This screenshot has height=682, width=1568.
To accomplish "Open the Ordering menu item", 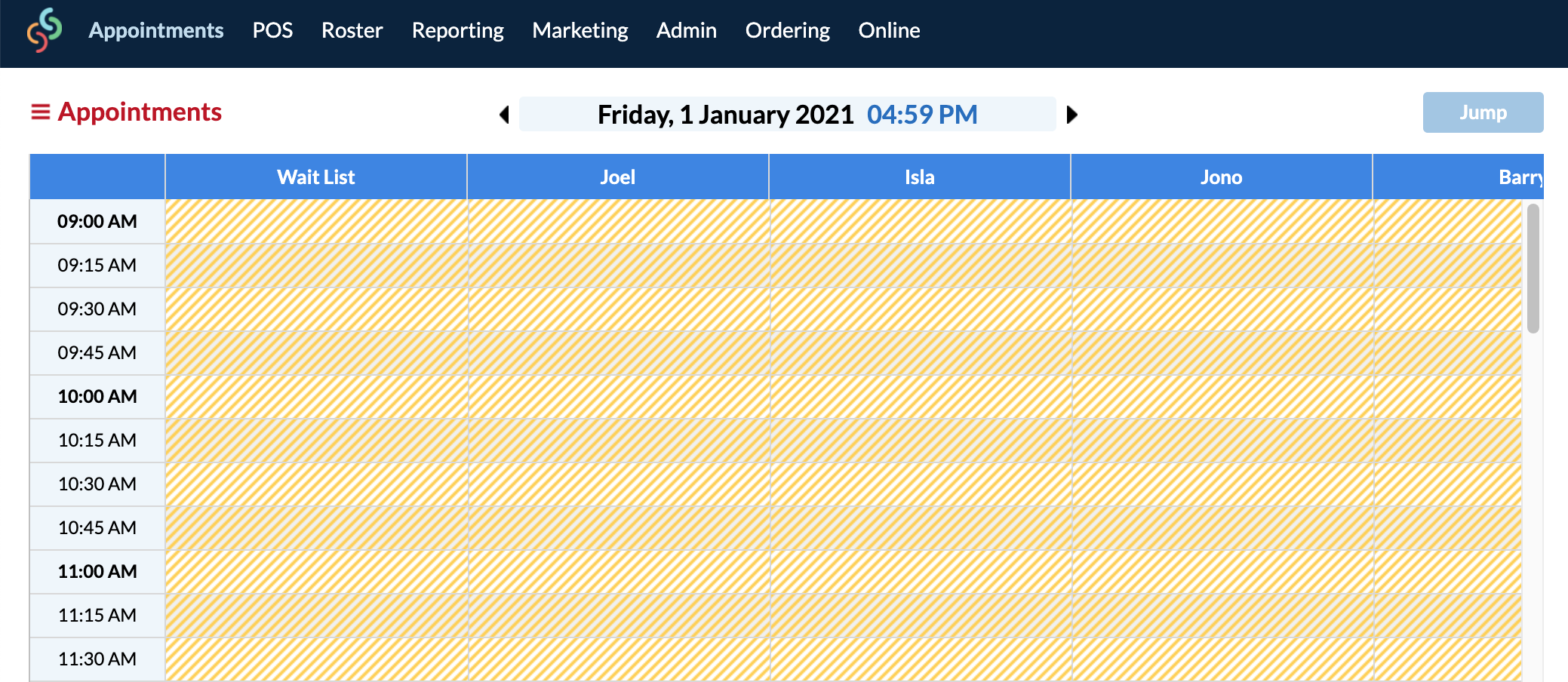I will [x=787, y=30].
